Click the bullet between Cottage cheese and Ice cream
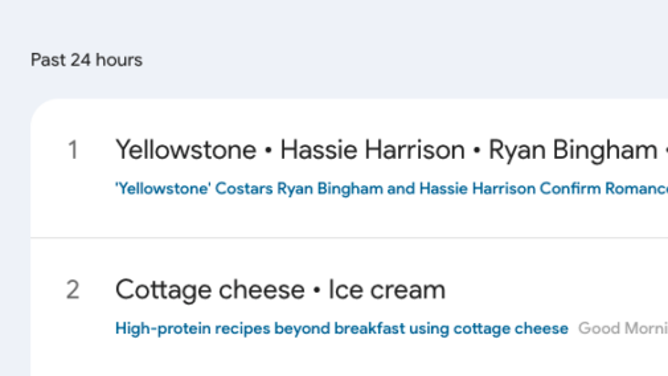This screenshot has height=376, width=668. tap(317, 290)
